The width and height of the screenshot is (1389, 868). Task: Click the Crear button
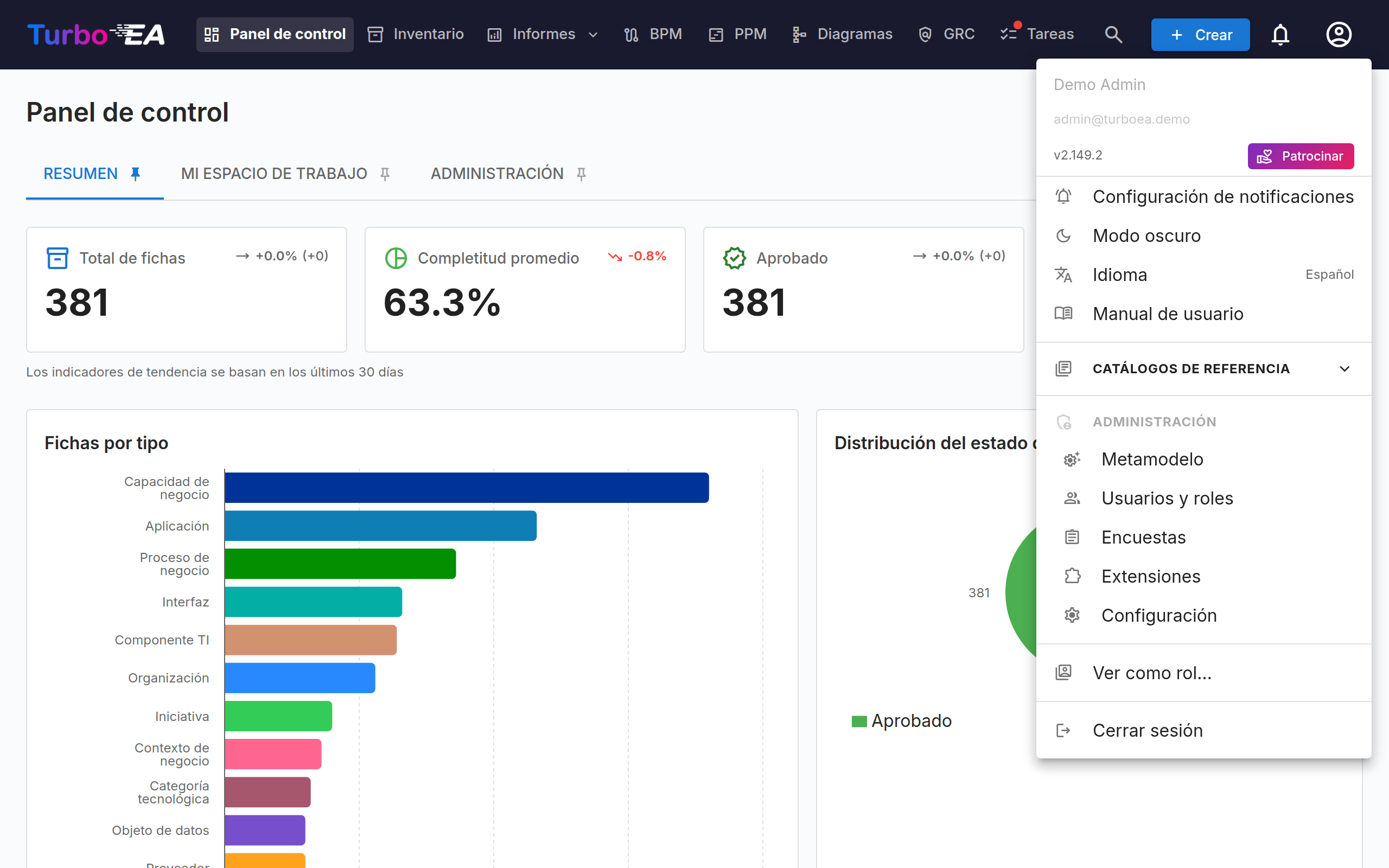pos(1200,34)
